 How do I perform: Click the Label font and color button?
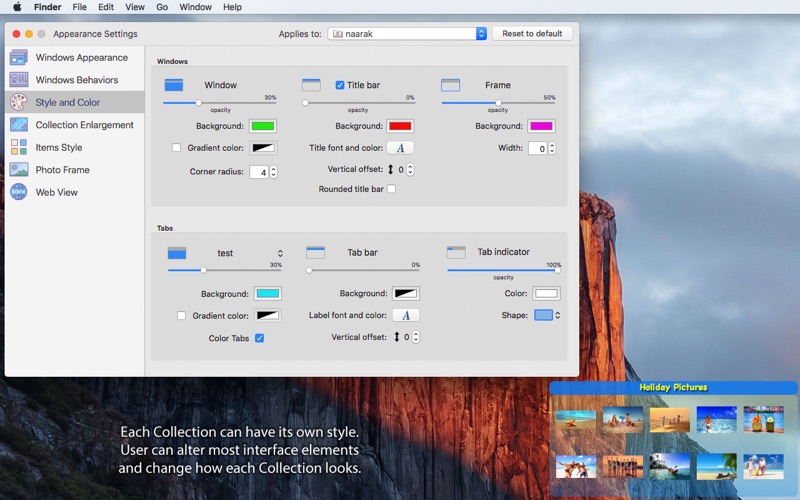coord(405,315)
